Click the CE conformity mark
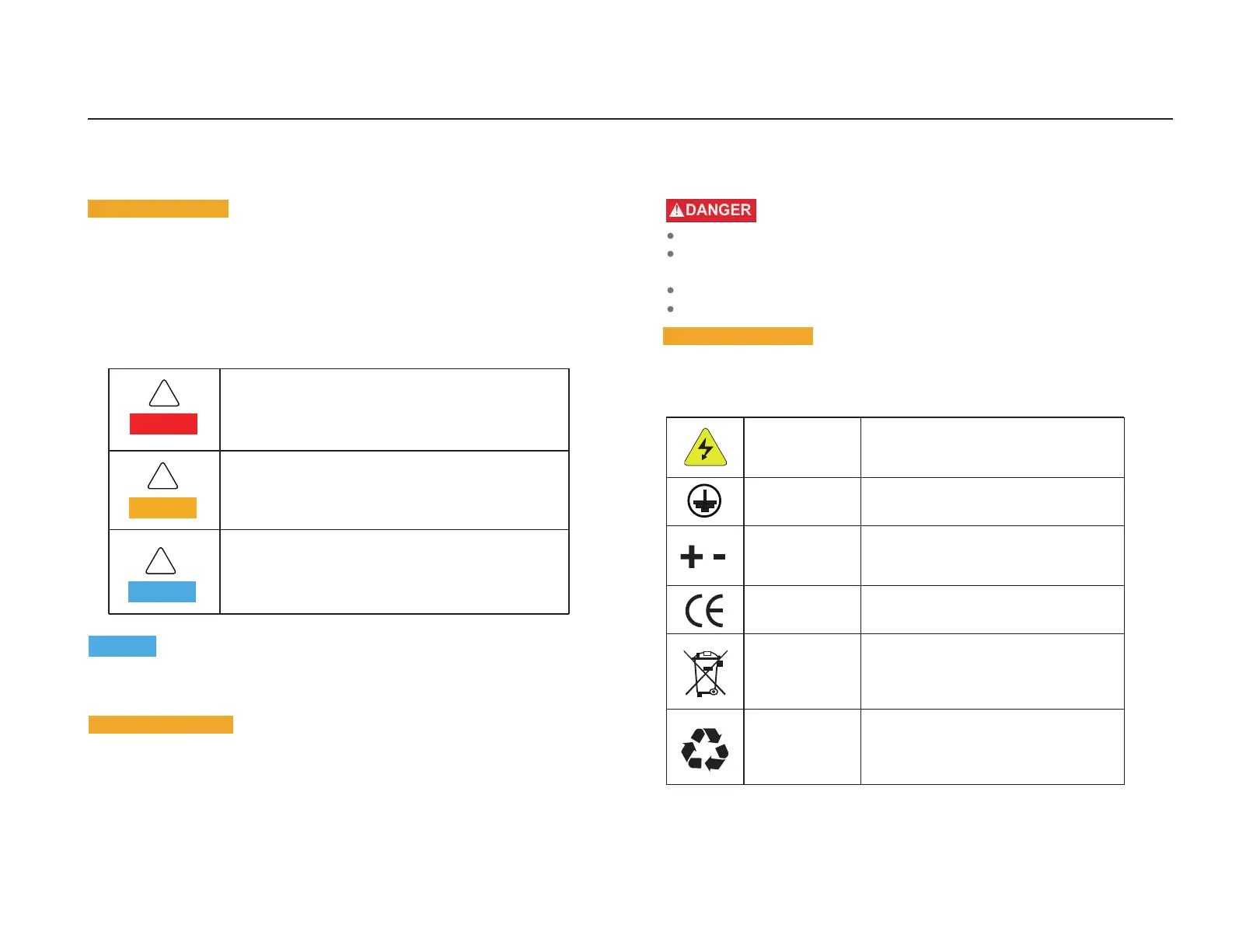Screen dimensions: 1260x952 click(x=704, y=610)
